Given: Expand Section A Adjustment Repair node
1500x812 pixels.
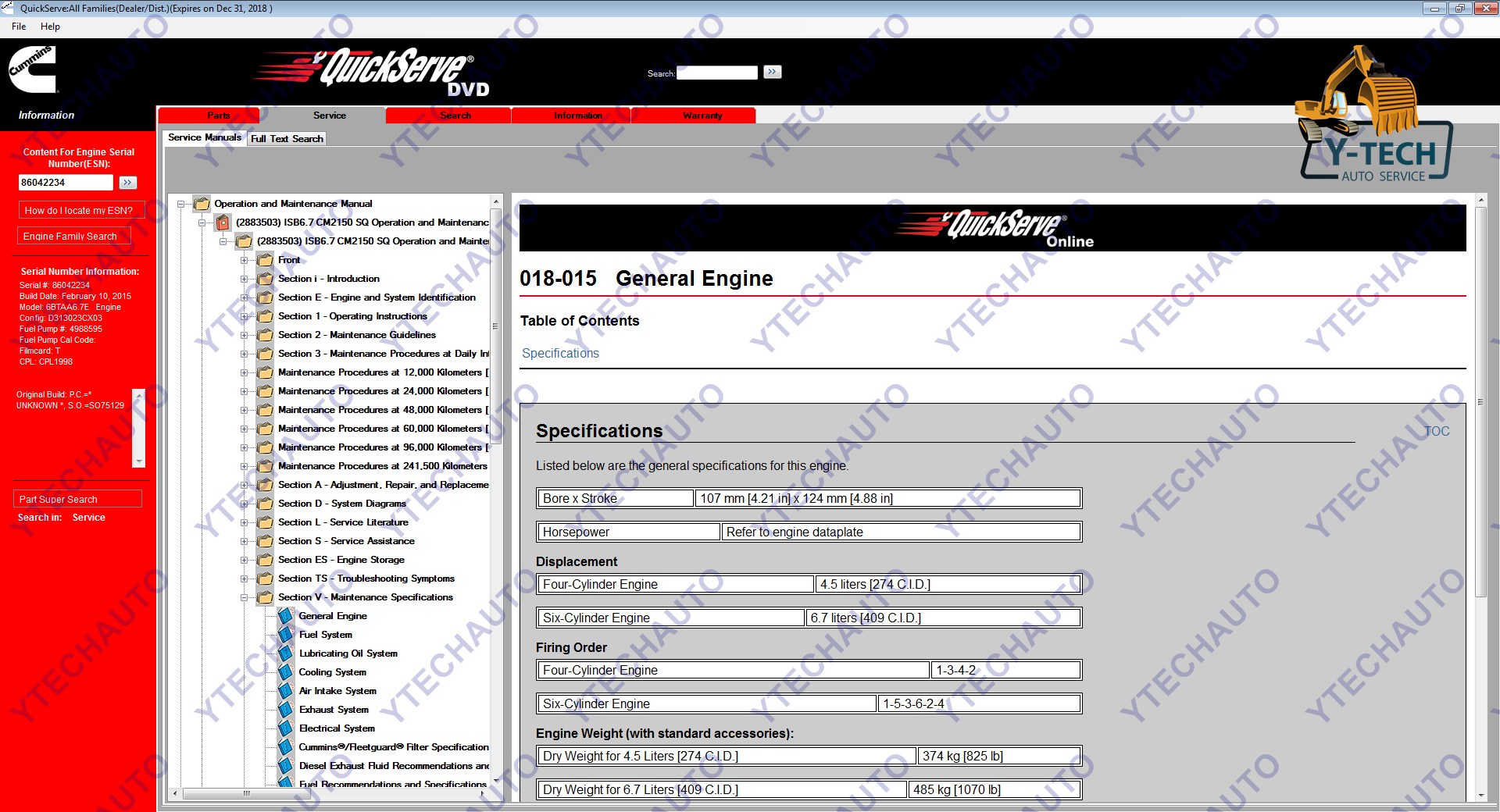Looking at the screenshot, I should [245, 486].
